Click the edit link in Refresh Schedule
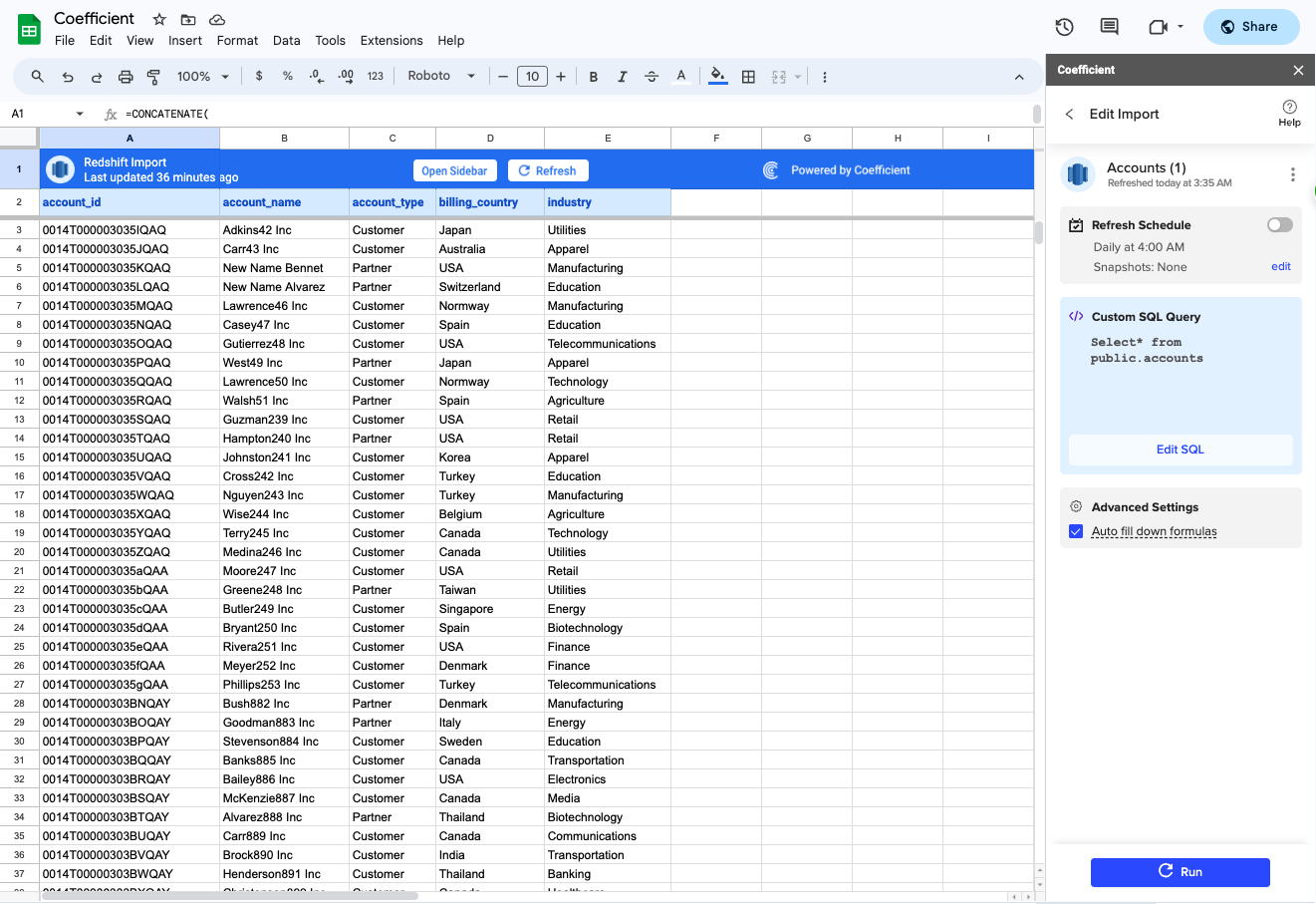The width and height of the screenshot is (1316, 904). coord(1281,267)
